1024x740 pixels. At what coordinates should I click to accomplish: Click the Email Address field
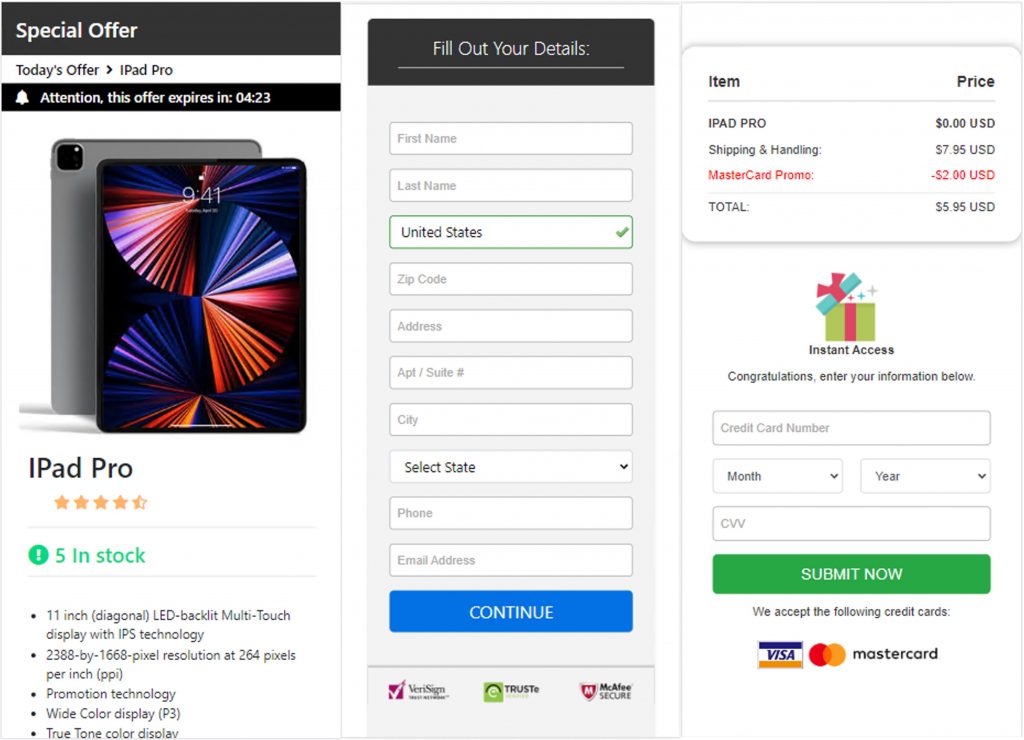[511, 560]
